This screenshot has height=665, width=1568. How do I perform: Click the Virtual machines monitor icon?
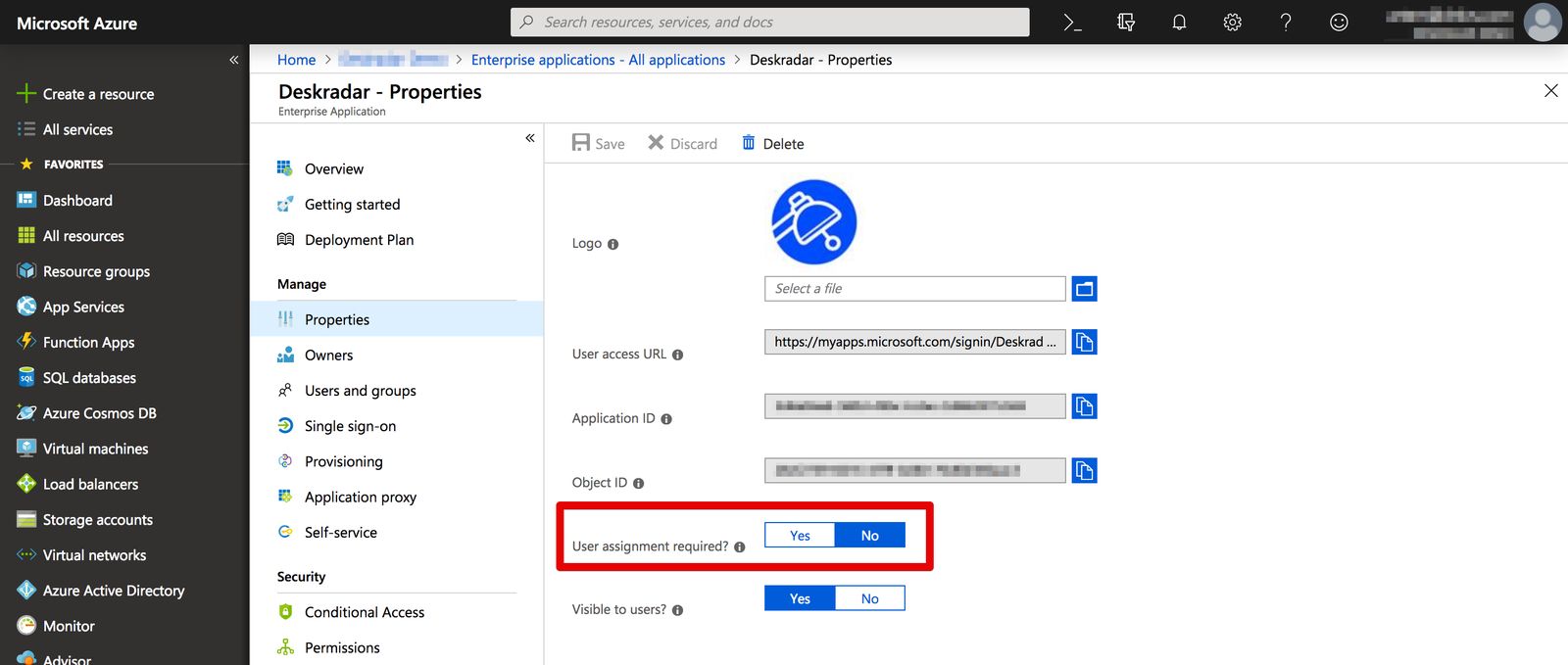[x=26, y=448]
